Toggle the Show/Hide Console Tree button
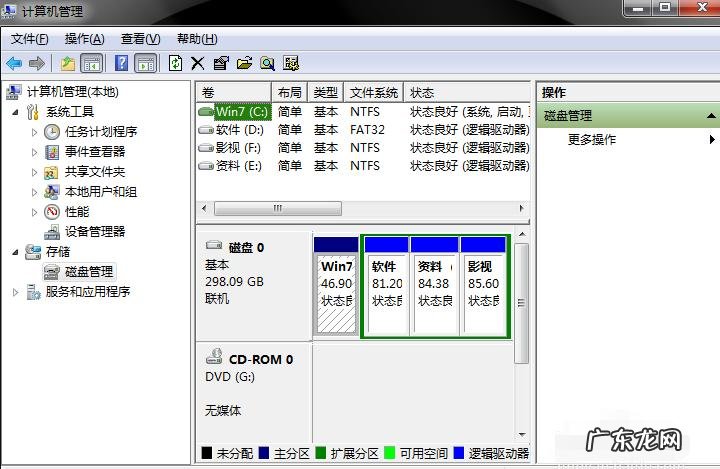 [91, 63]
